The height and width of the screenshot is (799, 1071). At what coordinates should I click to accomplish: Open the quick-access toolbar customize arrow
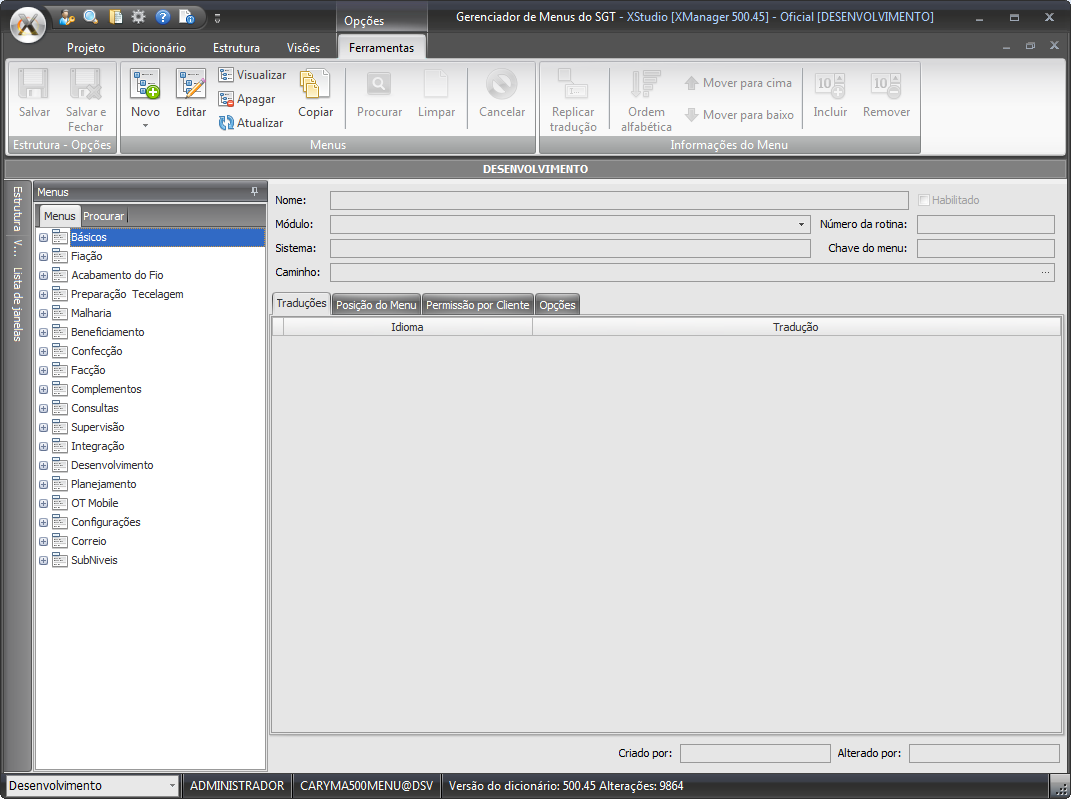(x=217, y=18)
